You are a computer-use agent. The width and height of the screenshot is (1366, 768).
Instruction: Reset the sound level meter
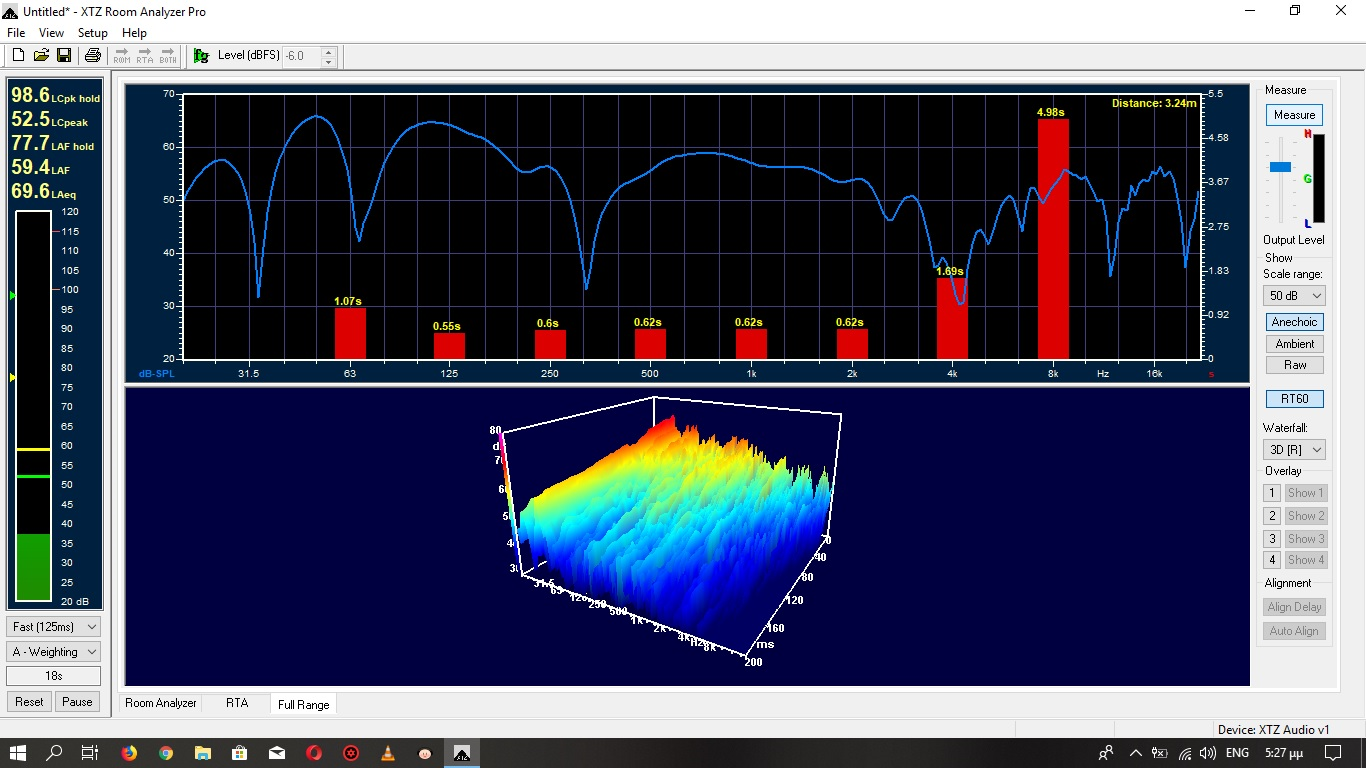pyautogui.click(x=29, y=702)
